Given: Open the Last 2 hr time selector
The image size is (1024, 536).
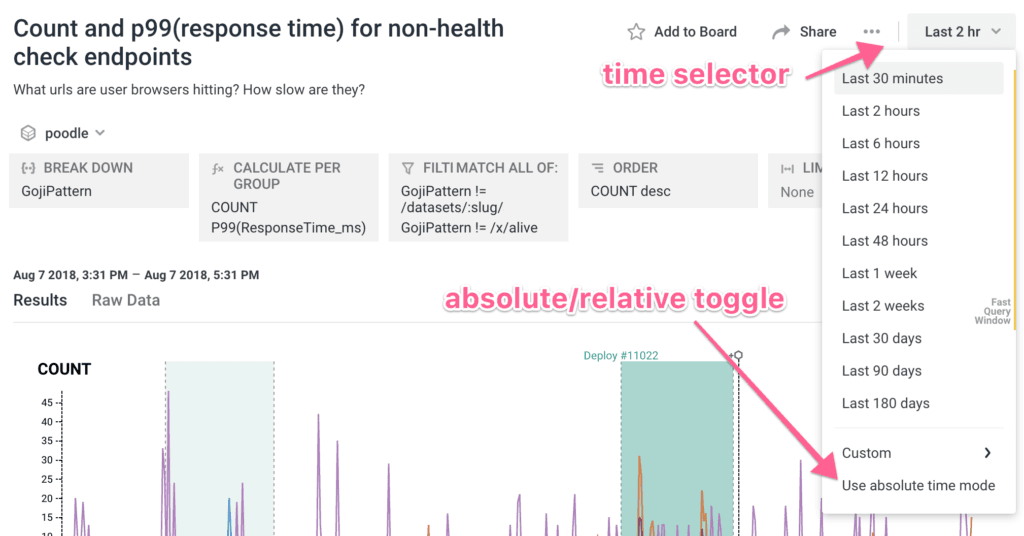Looking at the screenshot, I should pyautogui.click(x=961, y=32).
